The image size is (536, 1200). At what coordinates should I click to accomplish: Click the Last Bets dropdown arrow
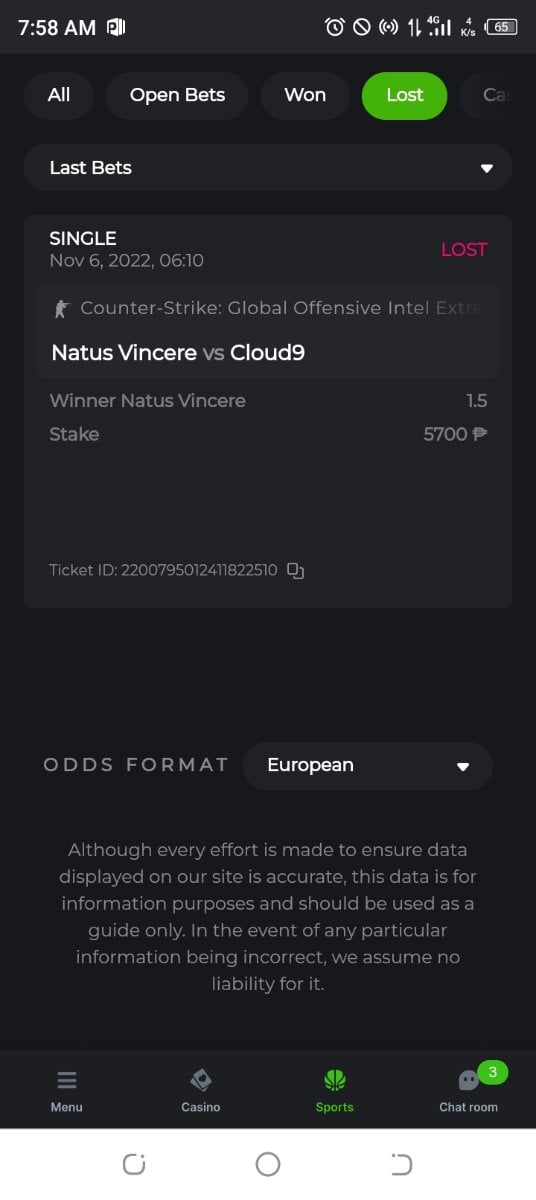(487, 168)
